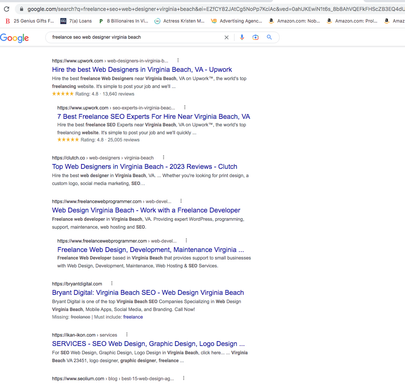Screen dimensions: 405x384
Task: Open 7 Best Freelance SEO Experts link
Action: click(x=154, y=117)
